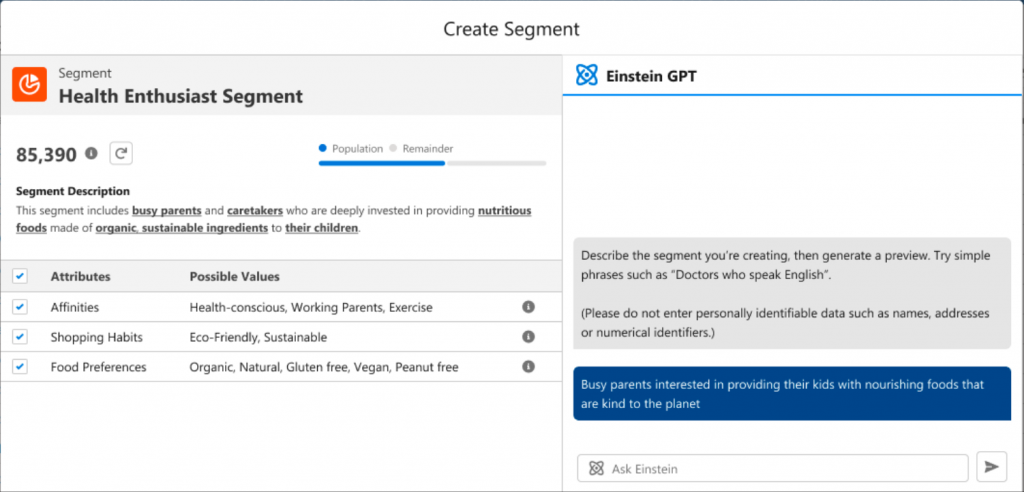Click the orange segment pie chart icon

(30, 85)
